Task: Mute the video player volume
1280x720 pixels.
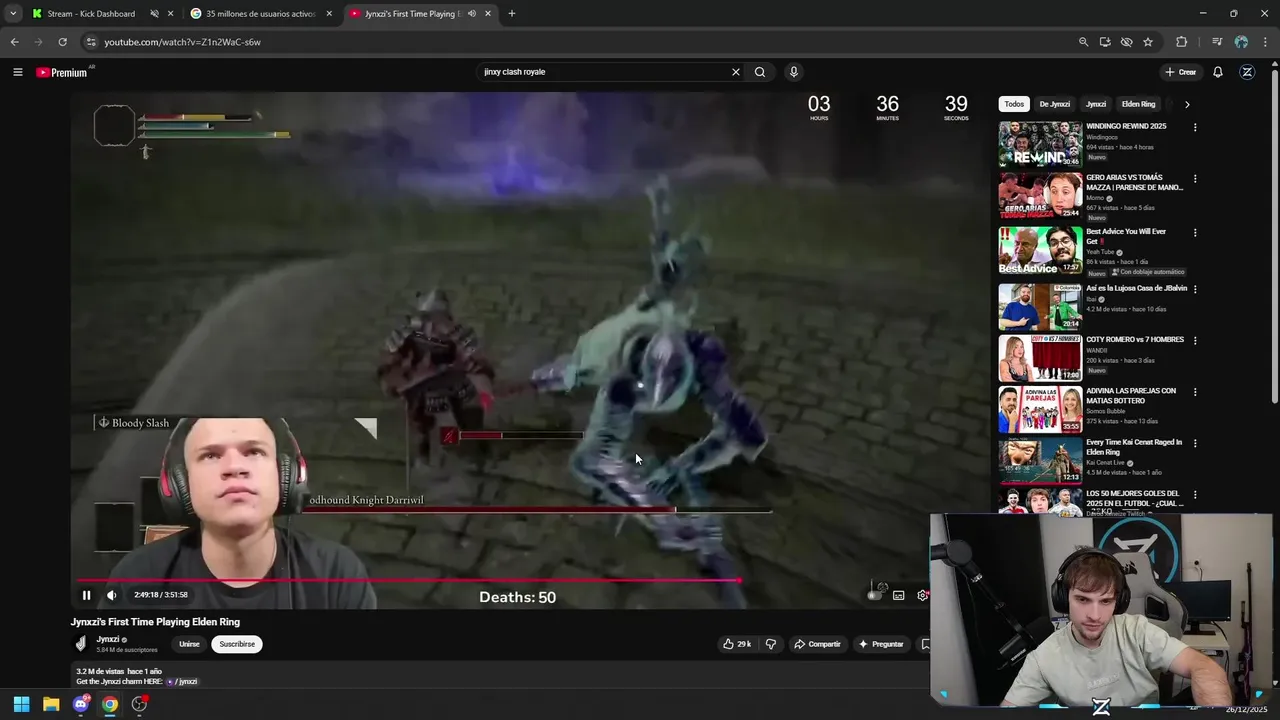Action: pyautogui.click(x=111, y=595)
